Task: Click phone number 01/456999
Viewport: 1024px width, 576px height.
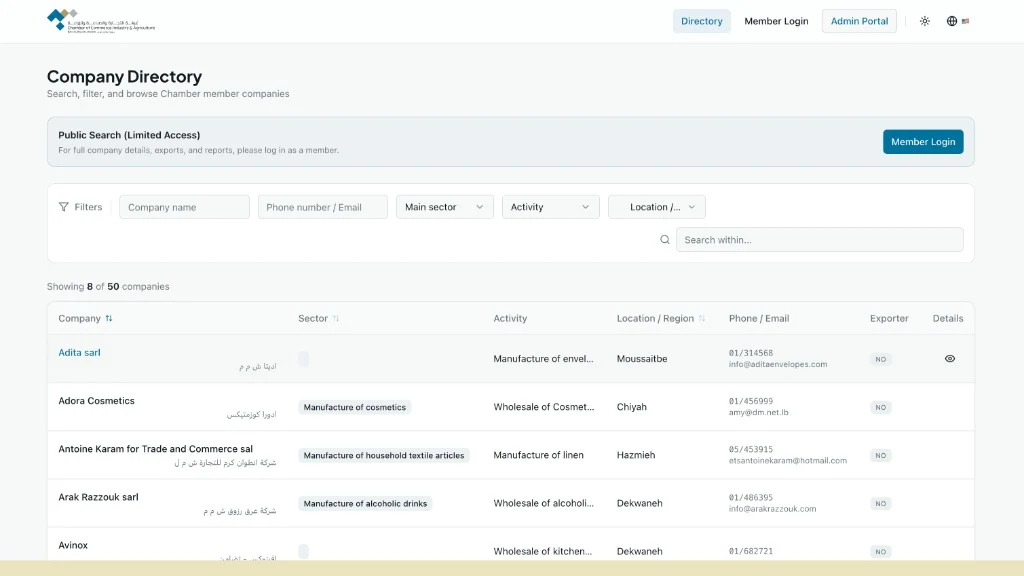Action: click(750, 402)
